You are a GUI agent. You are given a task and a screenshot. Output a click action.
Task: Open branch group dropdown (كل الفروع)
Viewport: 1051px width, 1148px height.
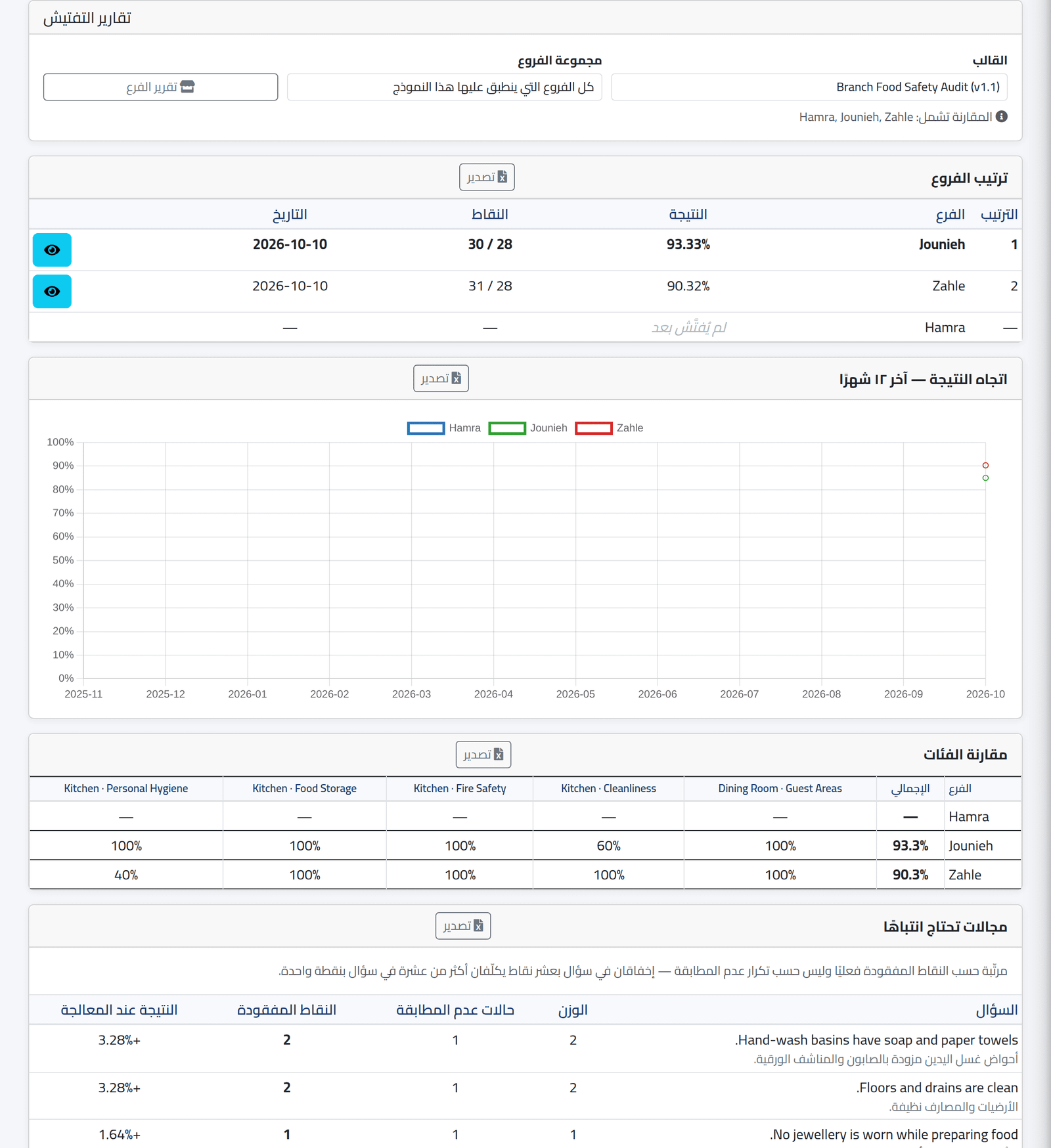click(445, 87)
